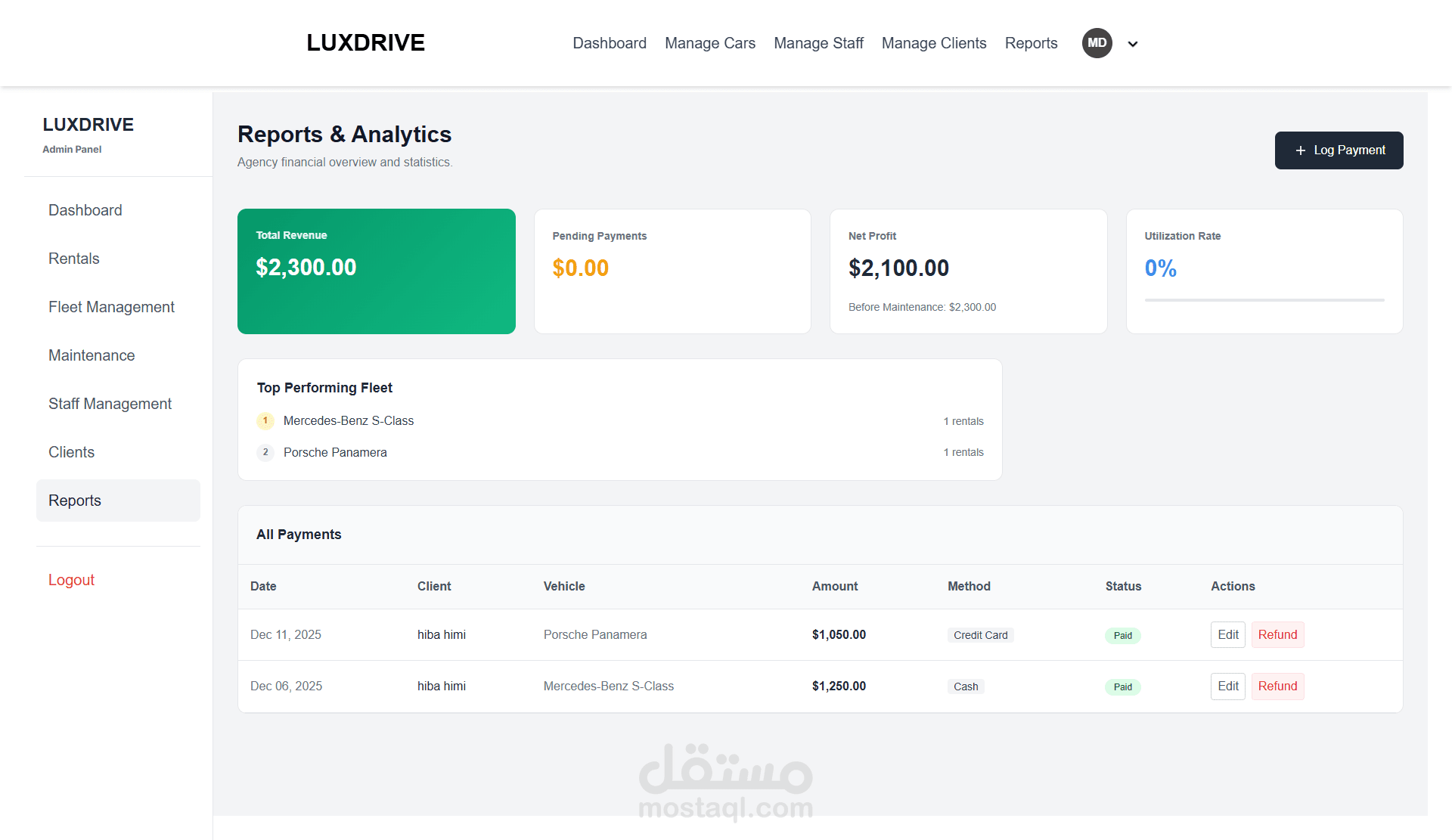Image resolution: width=1452 pixels, height=840 pixels.
Task: Refund the $1,050.00 Porsche payment
Action: click(1277, 635)
